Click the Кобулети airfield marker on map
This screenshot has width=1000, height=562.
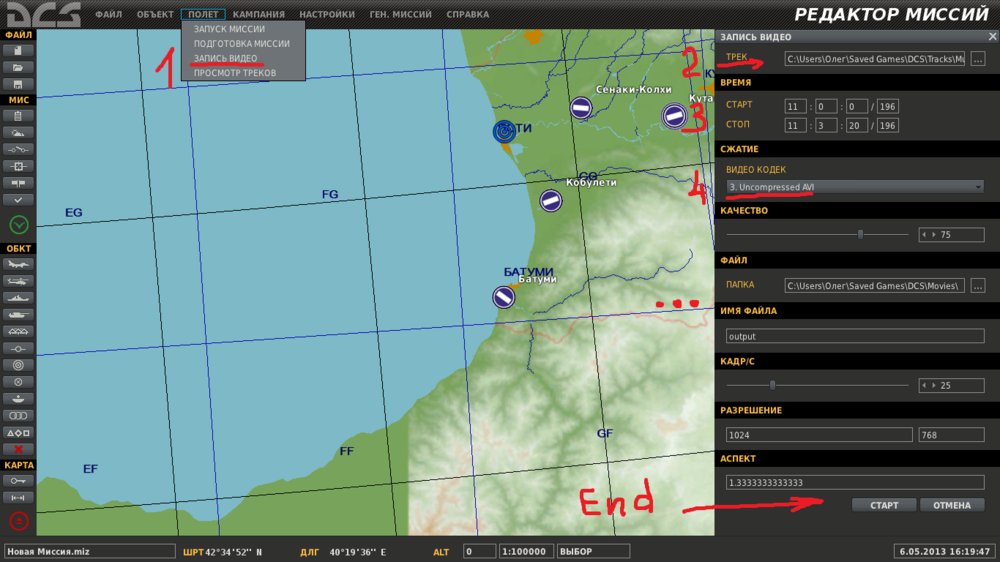(x=551, y=200)
